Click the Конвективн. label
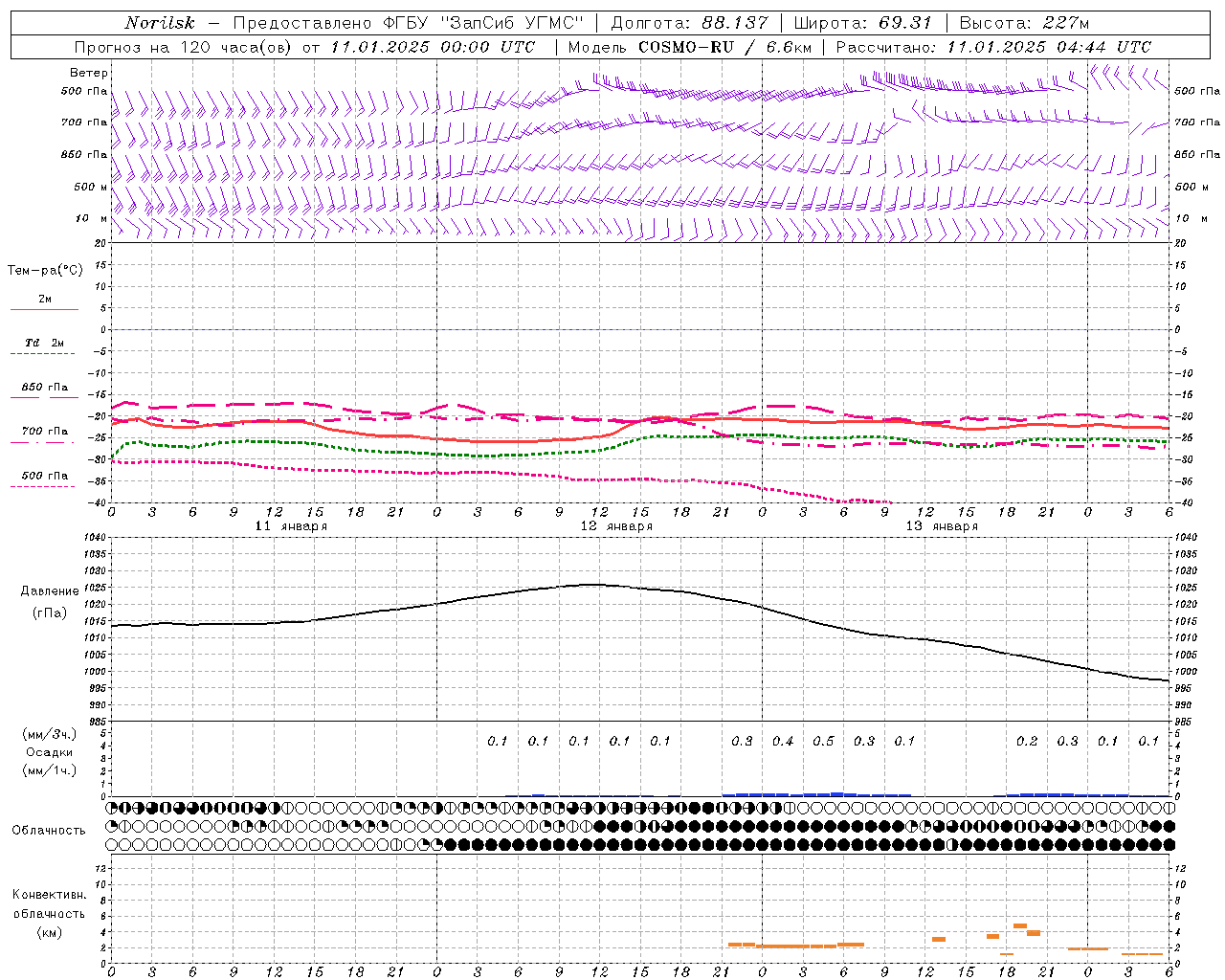 pos(49,895)
